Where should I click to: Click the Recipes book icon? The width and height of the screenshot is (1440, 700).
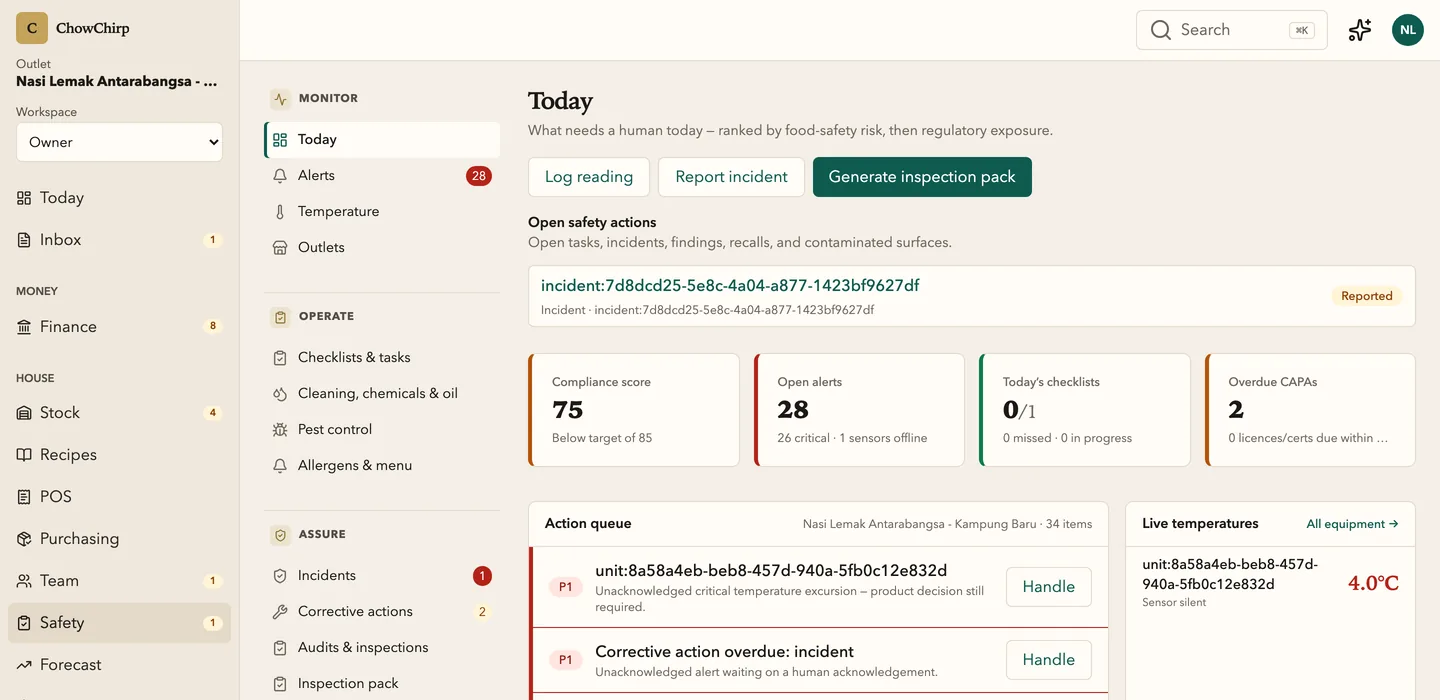point(24,455)
